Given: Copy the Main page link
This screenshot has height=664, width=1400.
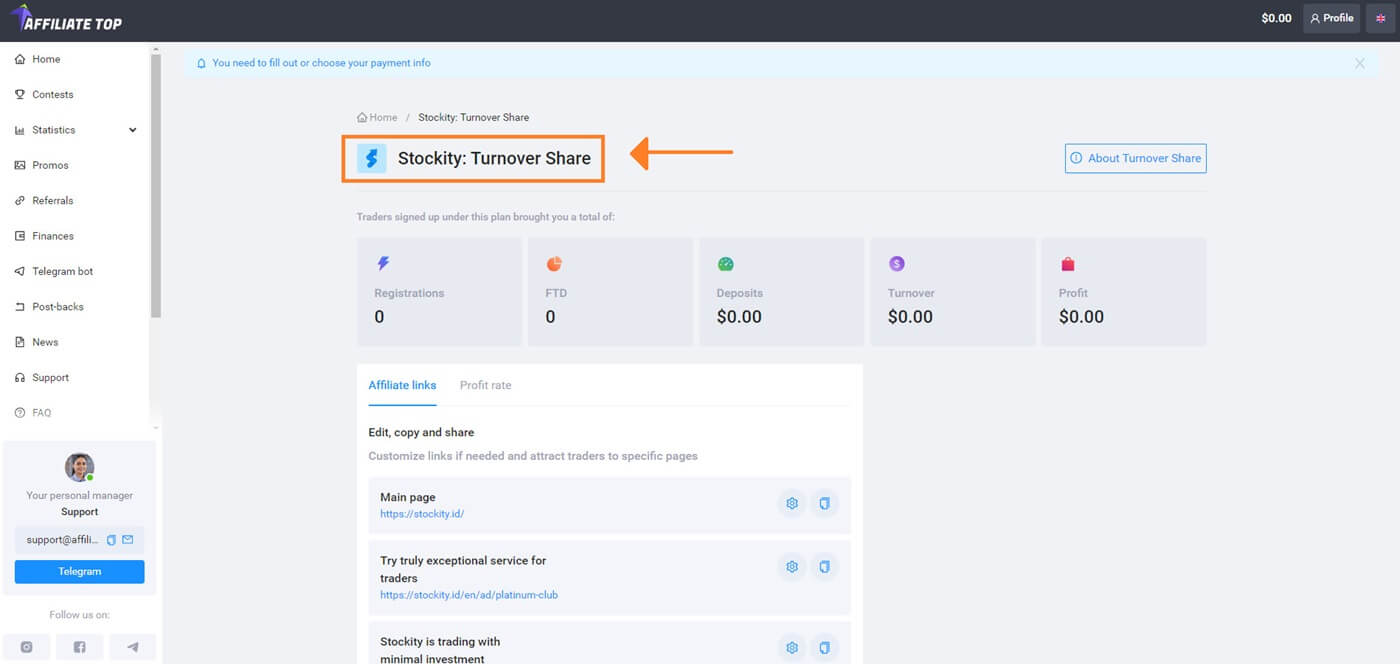Looking at the screenshot, I should [x=824, y=503].
